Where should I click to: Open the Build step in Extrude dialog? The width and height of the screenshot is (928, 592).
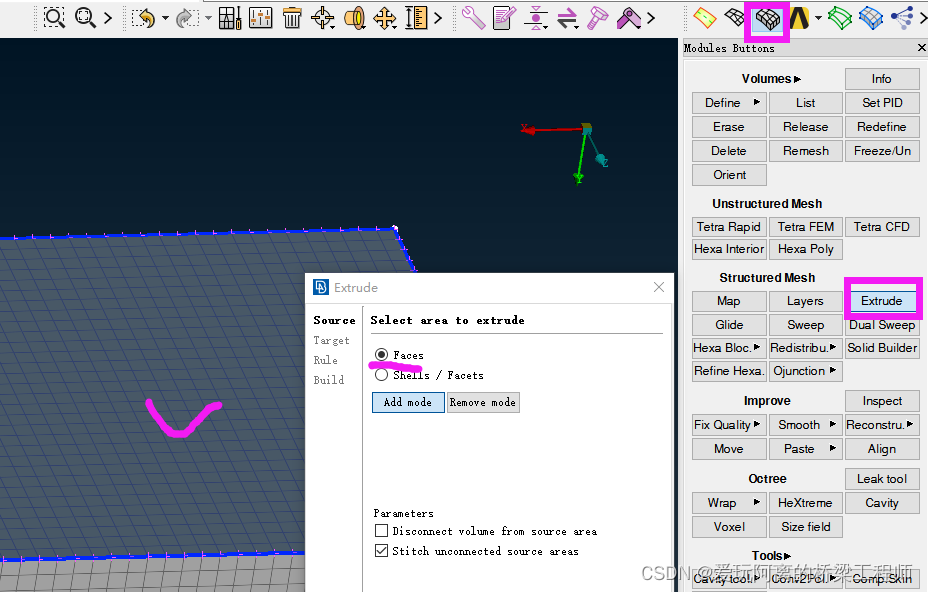point(328,380)
